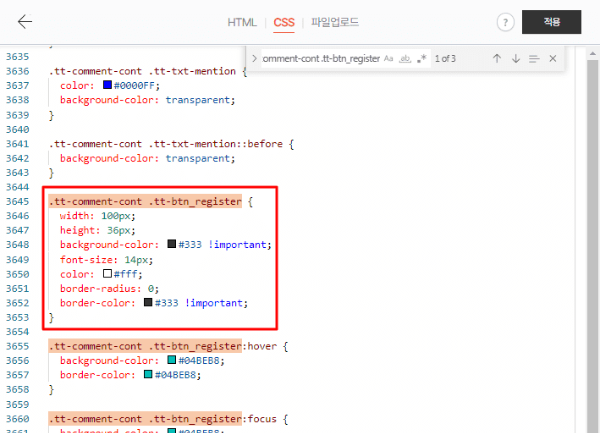Click 'transparent' value on line 3642
Image resolution: width=600 pixels, height=433 pixels.
click(x=198, y=158)
